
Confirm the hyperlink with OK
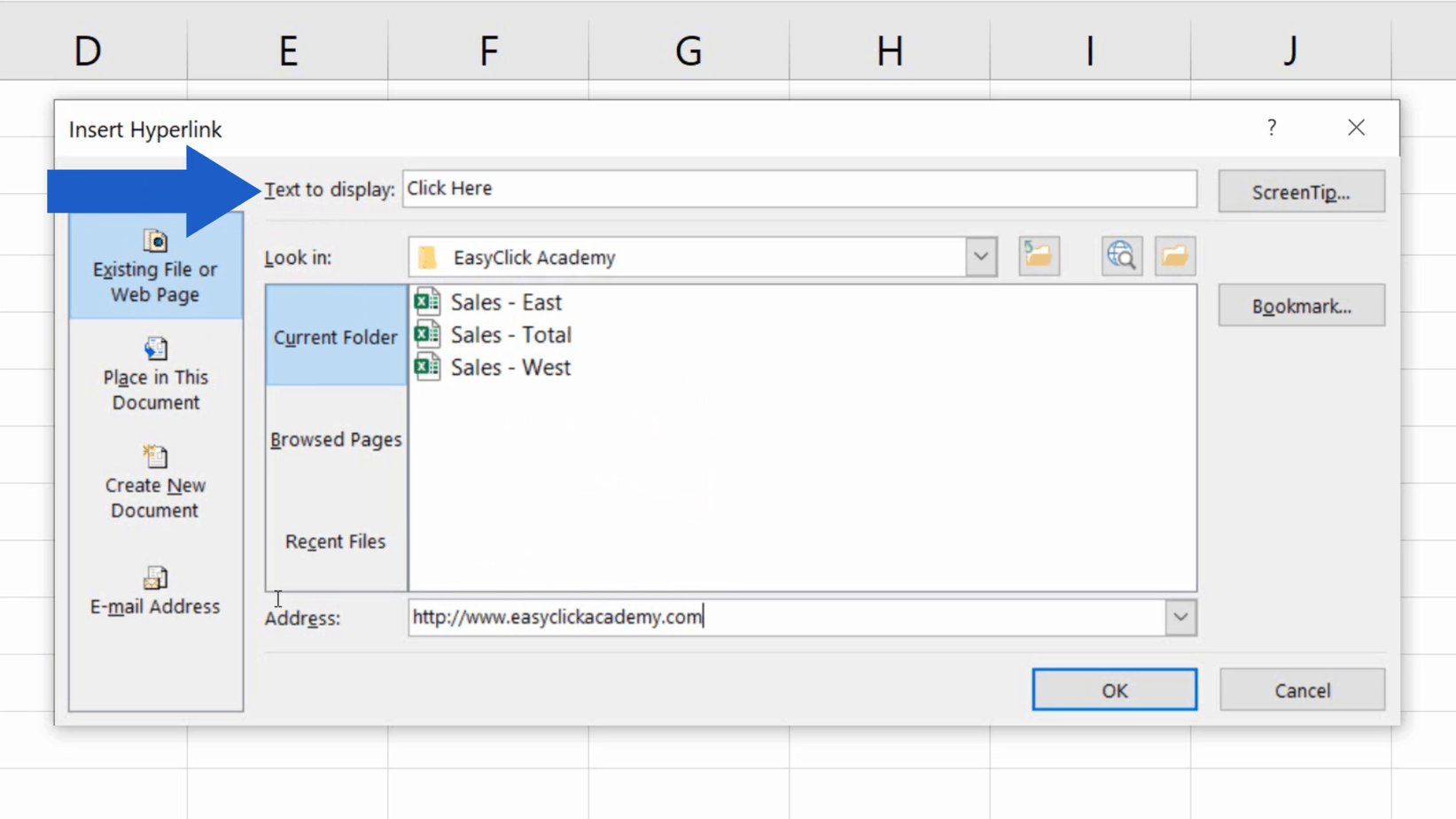coord(1114,690)
